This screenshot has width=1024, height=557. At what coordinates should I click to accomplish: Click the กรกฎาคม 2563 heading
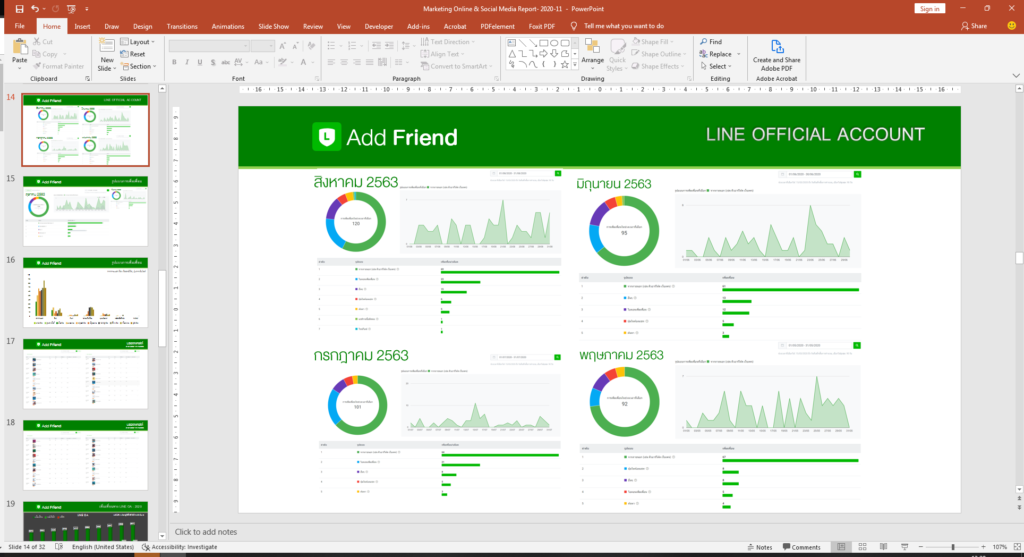point(360,355)
